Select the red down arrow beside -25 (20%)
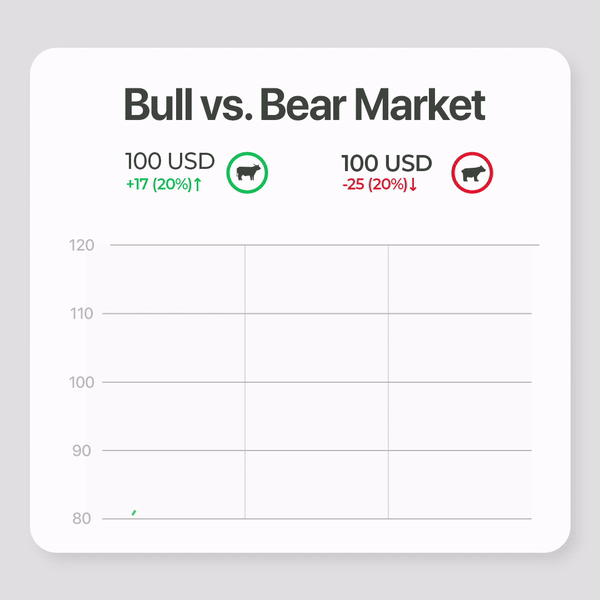Viewport: 600px width, 600px height. point(413,185)
